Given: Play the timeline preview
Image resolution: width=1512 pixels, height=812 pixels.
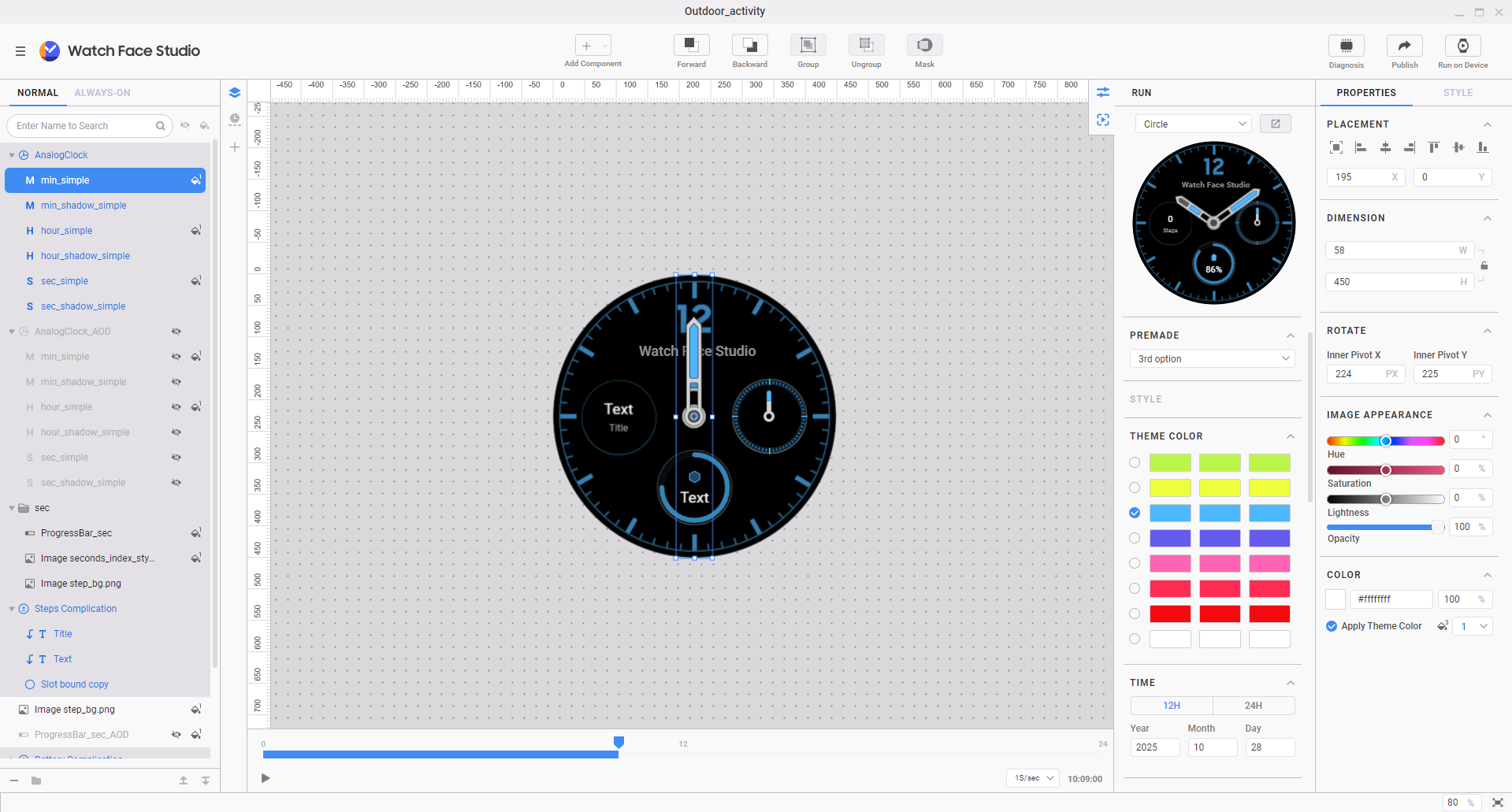Looking at the screenshot, I should pos(266,778).
